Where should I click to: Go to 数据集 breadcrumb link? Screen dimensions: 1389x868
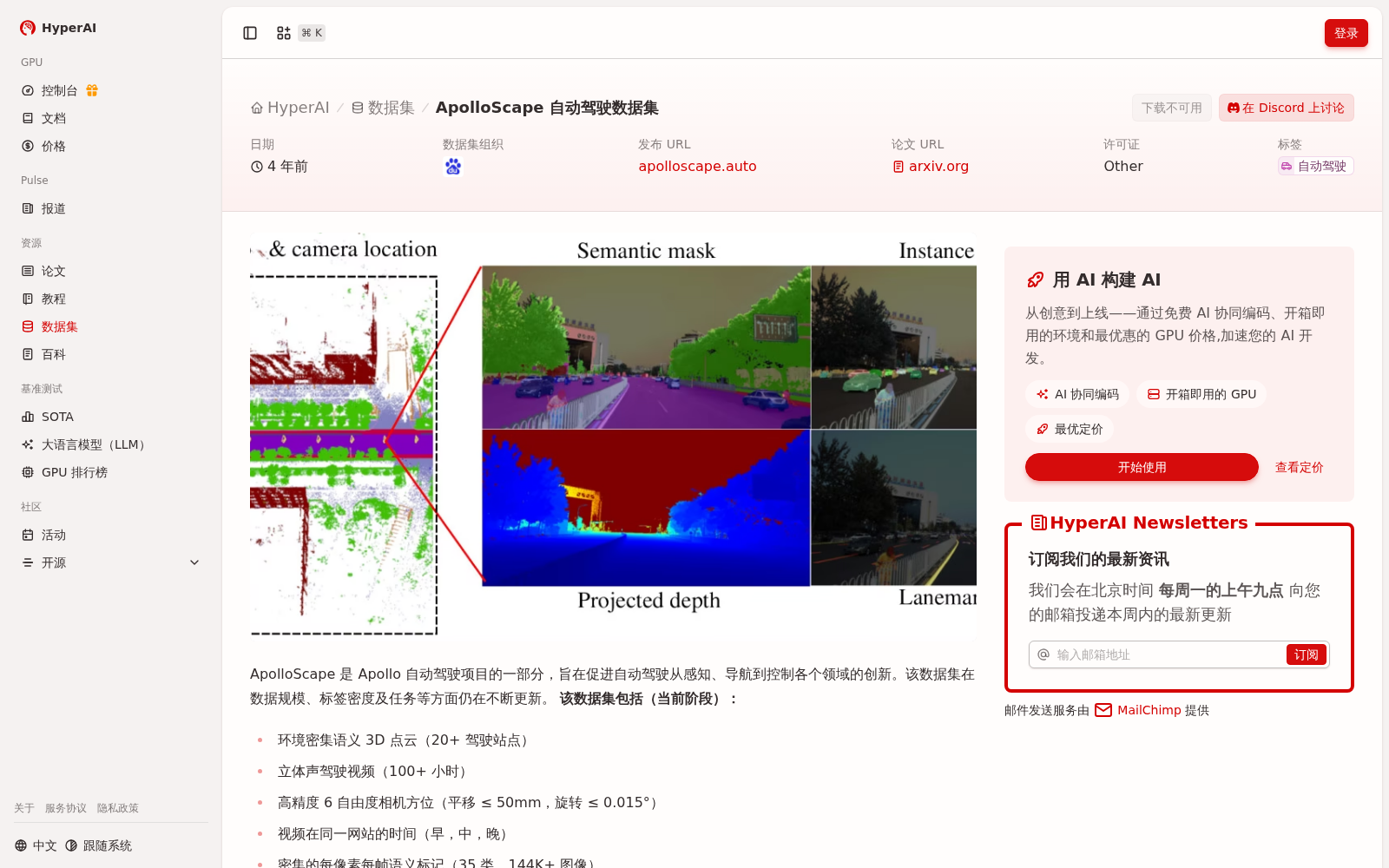pyautogui.click(x=383, y=108)
